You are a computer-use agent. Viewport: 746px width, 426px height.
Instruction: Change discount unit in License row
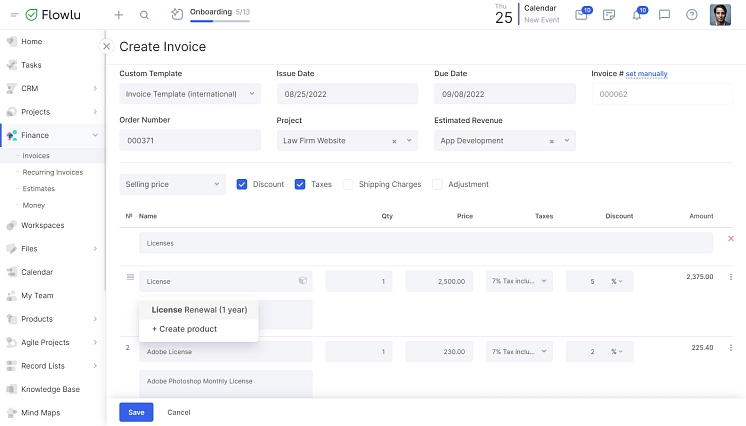617,281
